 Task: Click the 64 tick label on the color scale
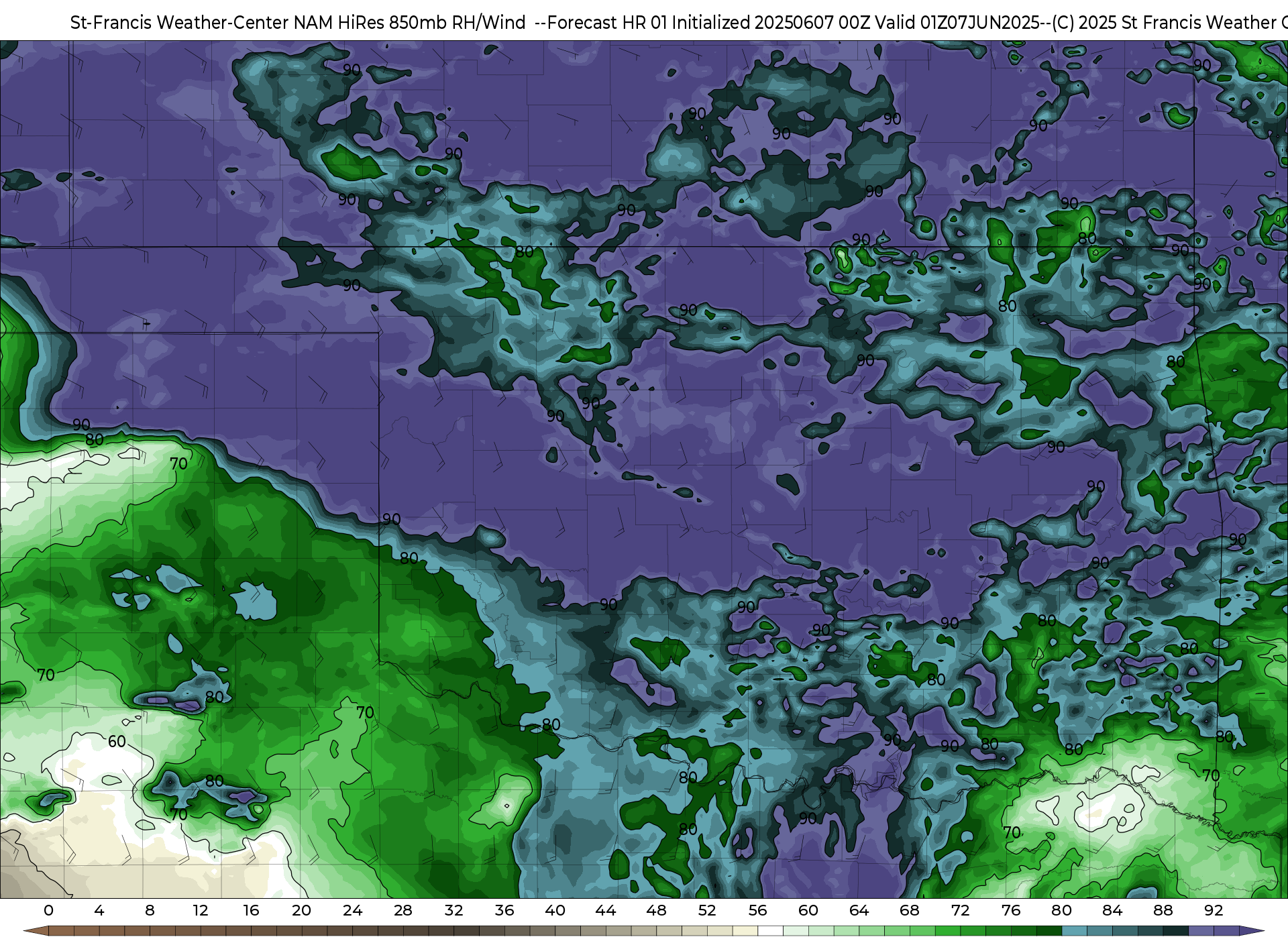(859, 910)
